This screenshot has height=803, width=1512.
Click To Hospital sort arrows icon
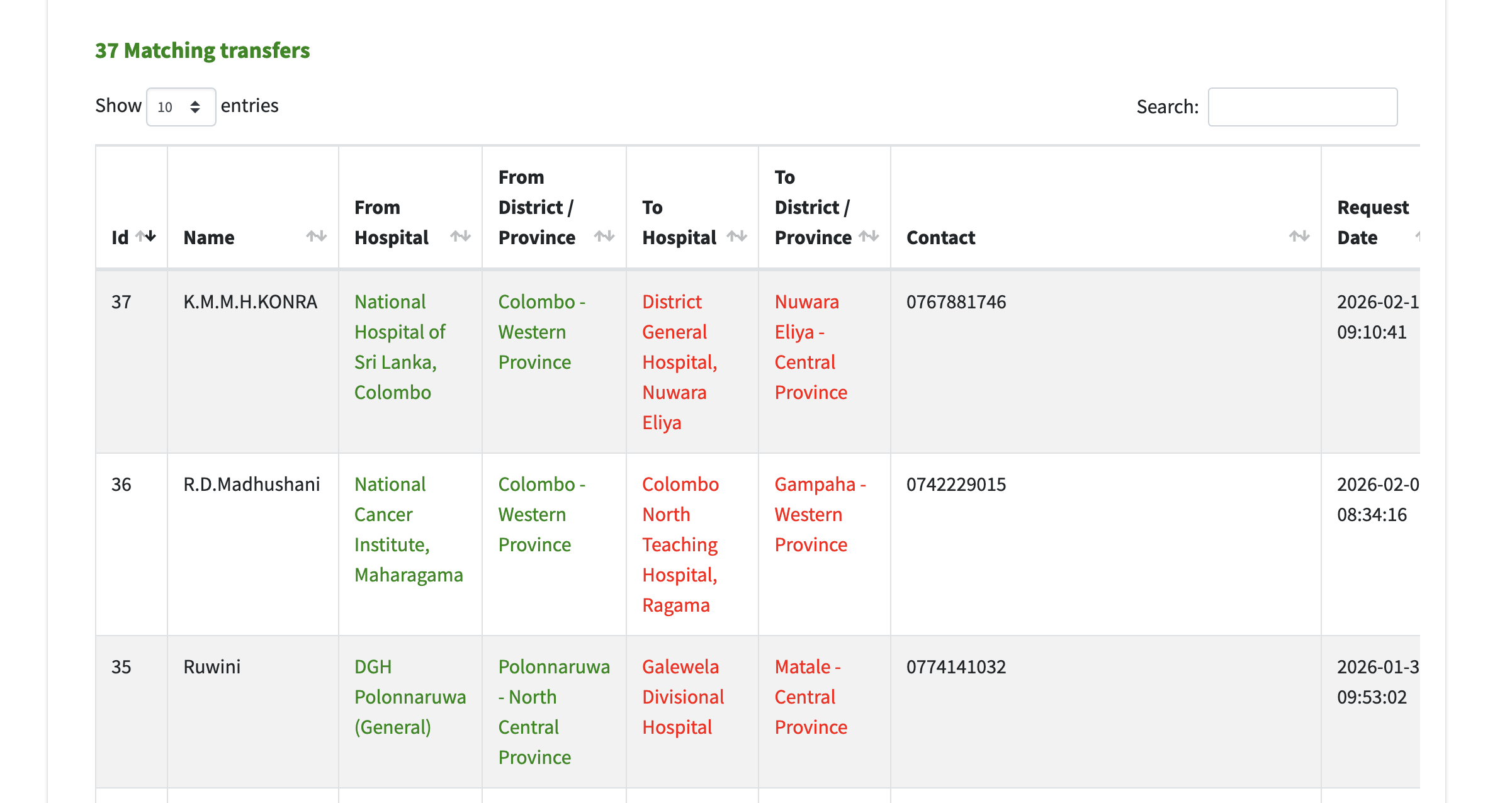736,237
